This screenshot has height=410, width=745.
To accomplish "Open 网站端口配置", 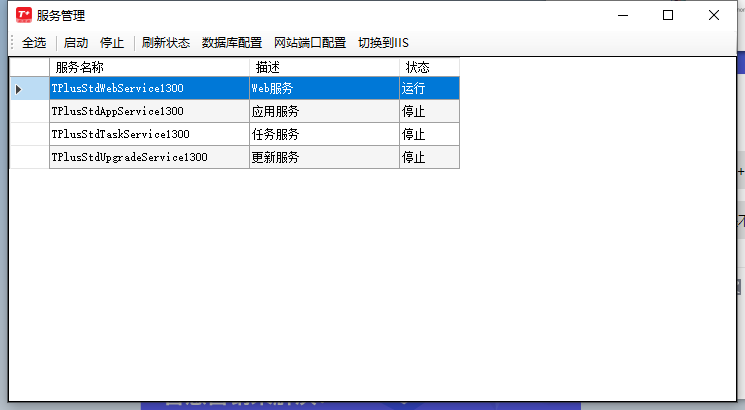I will click(310, 43).
